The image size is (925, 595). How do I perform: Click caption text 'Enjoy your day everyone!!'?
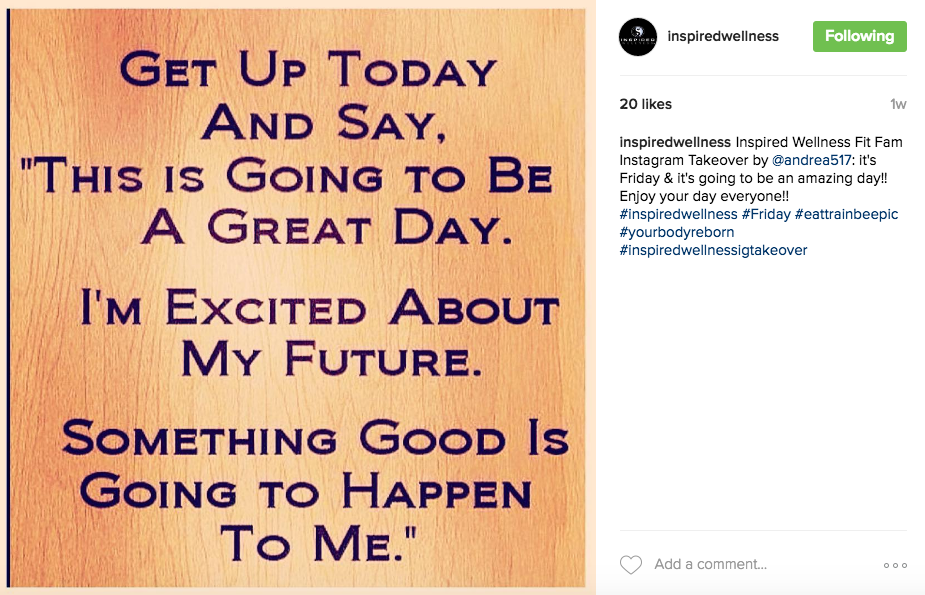704,196
